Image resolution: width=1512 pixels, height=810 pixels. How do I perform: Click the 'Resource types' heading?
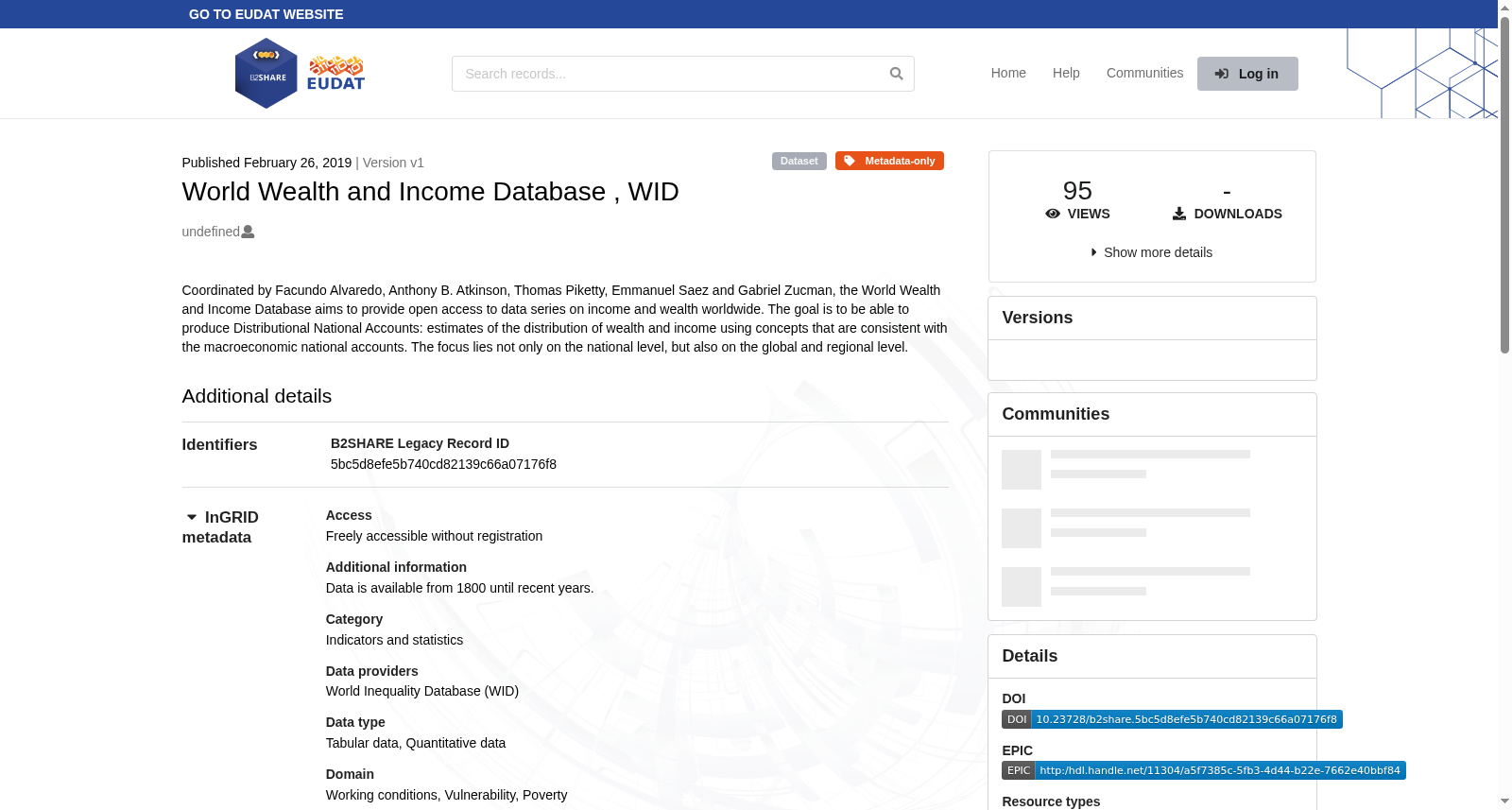tap(1051, 801)
